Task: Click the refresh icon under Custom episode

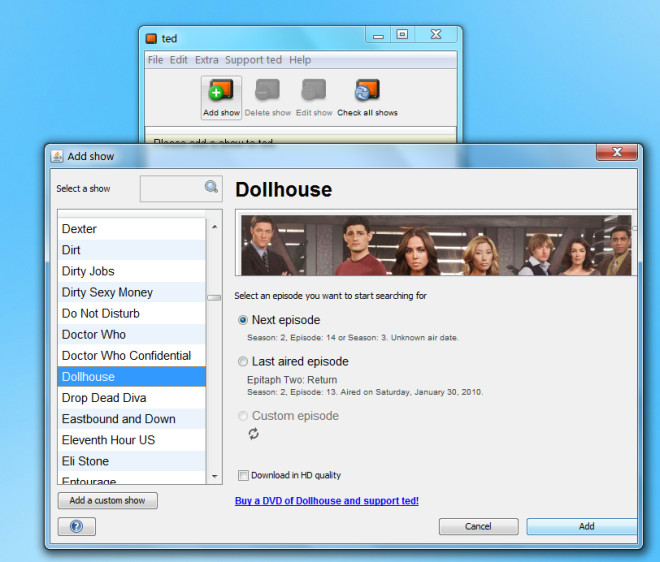Action: pos(253,434)
